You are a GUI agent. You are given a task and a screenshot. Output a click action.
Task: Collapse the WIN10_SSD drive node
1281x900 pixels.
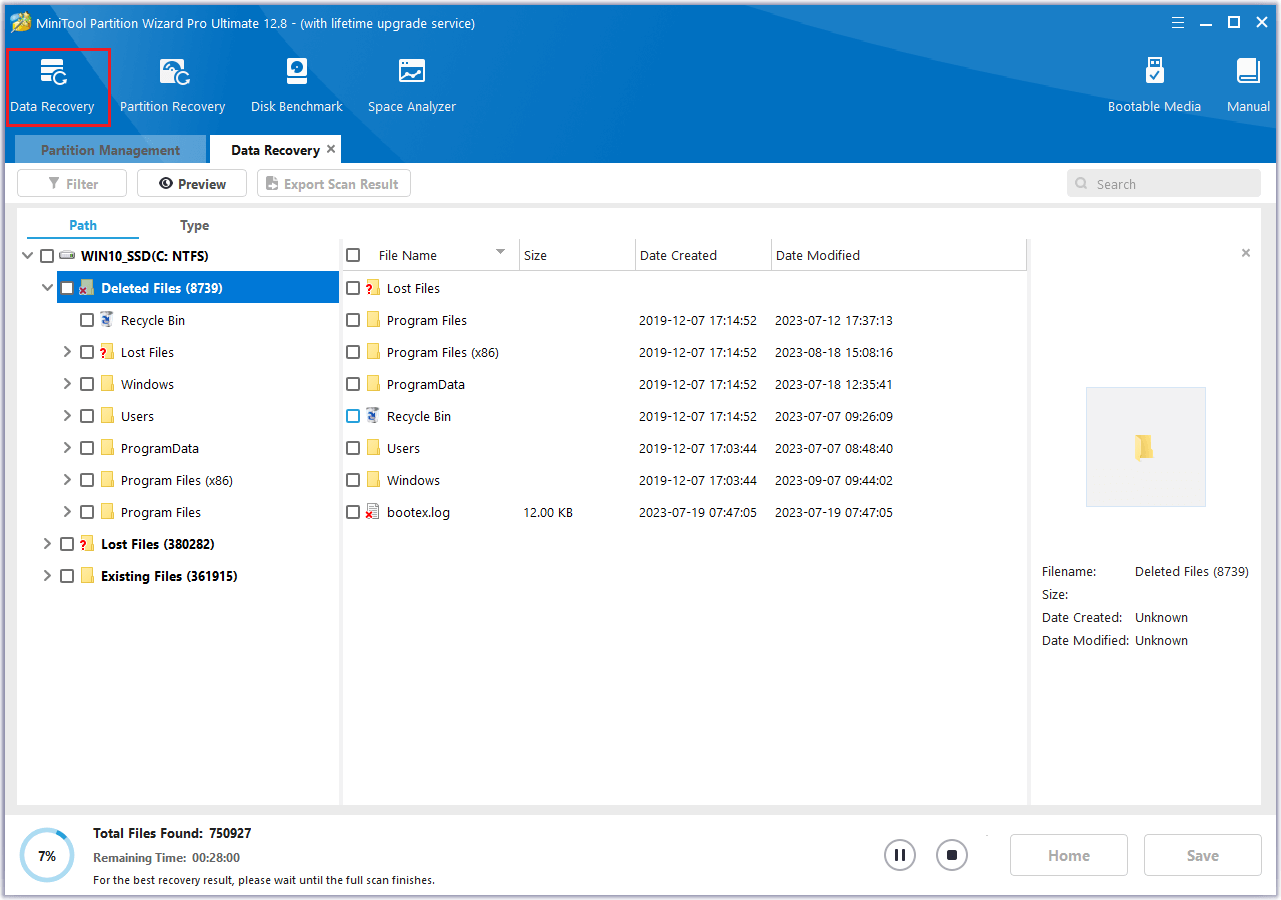click(27, 256)
